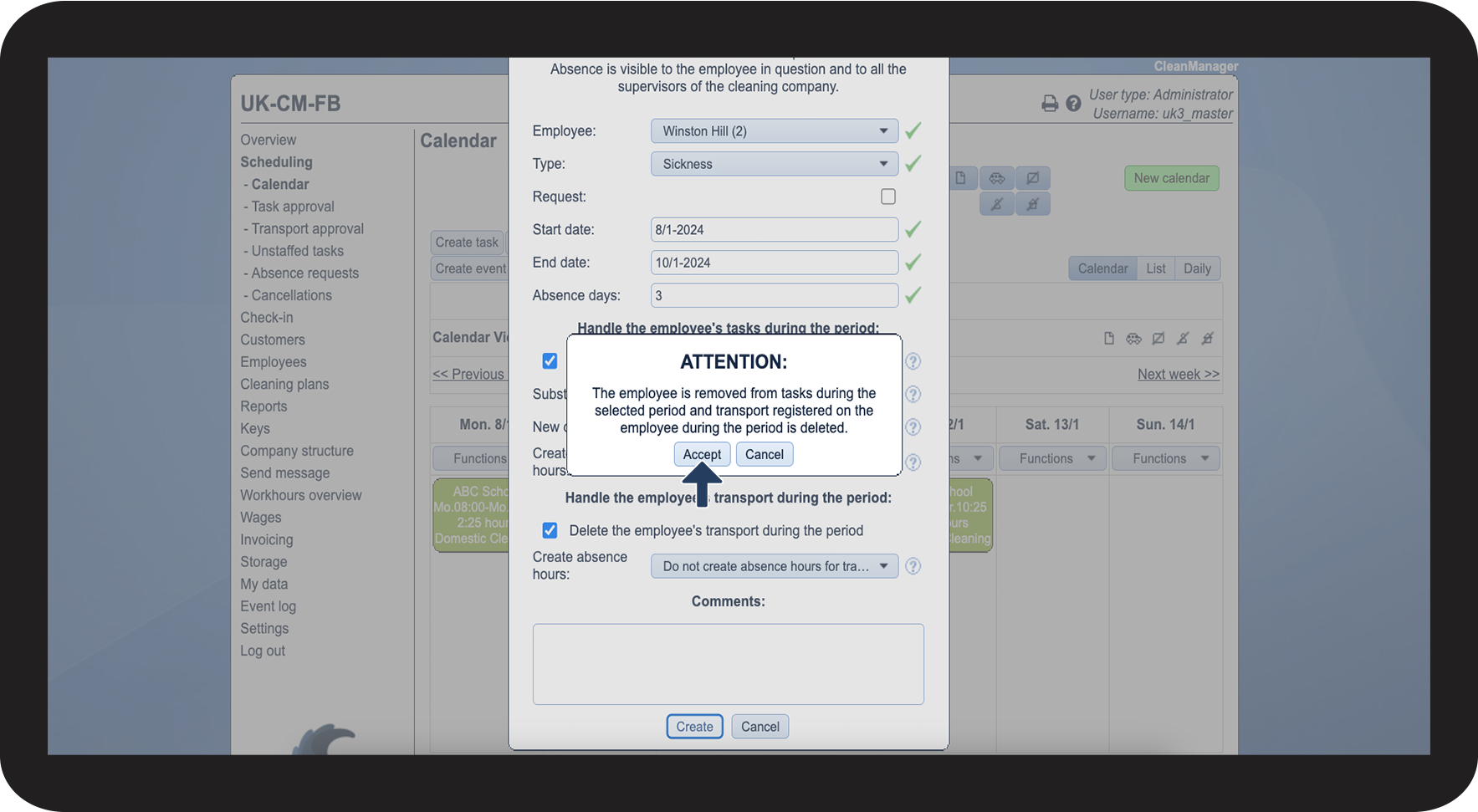The height and width of the screenshot is (812, 1478).
Task: Open Unstaffed tasks in the sidebar
Action: tap(297, 251)
